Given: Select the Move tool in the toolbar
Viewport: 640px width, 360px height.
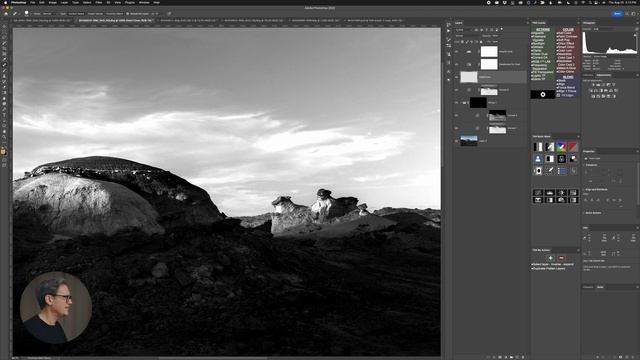Looking at the screenshot, I should [4, 27].
